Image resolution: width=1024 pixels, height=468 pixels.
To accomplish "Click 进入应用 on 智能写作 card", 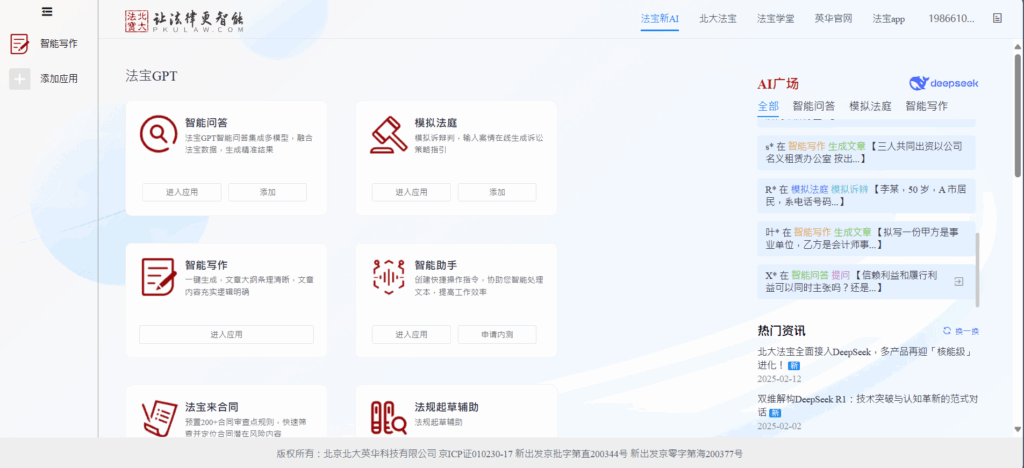I will tap(227, 334).
